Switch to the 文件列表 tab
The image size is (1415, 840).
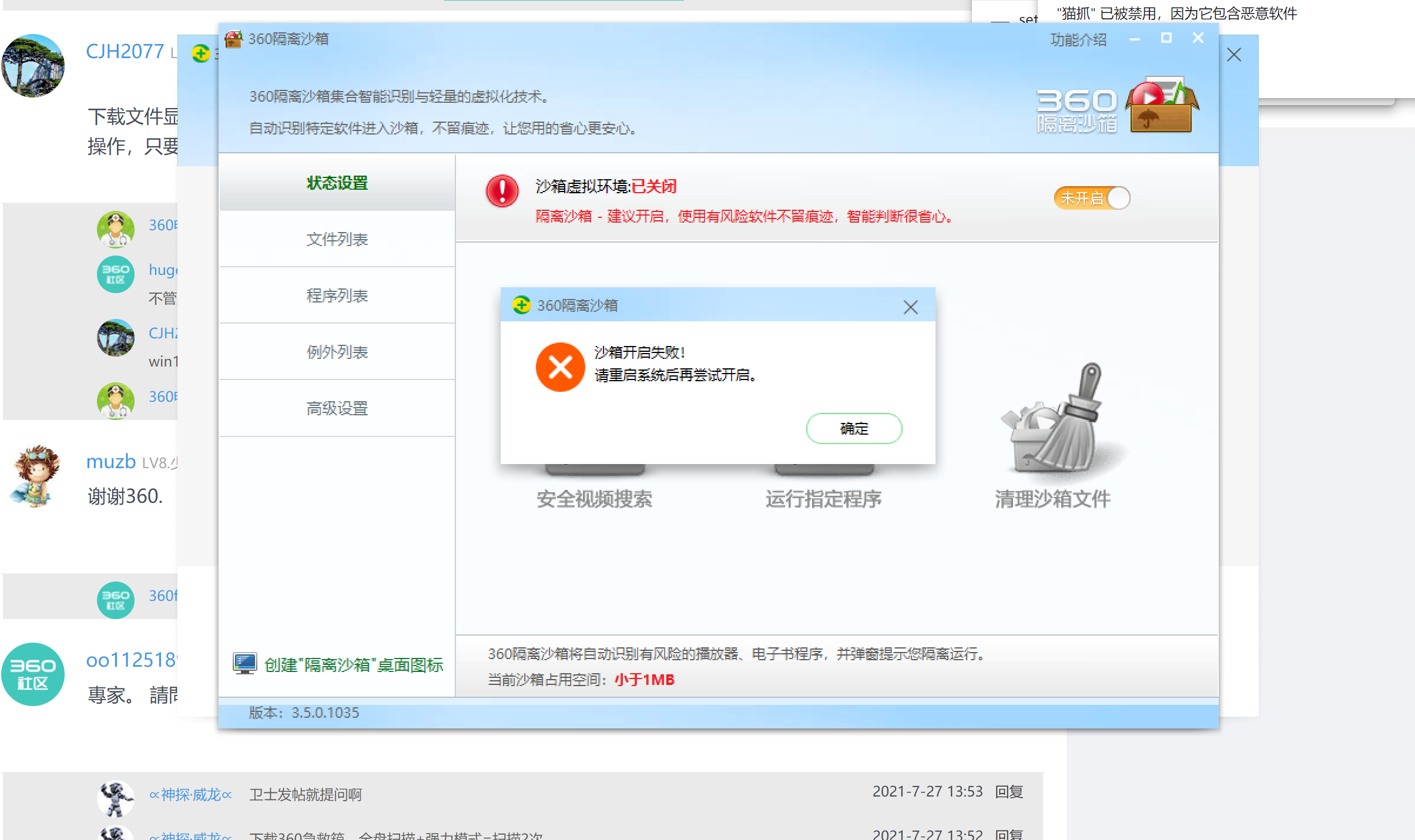[337, 239]
